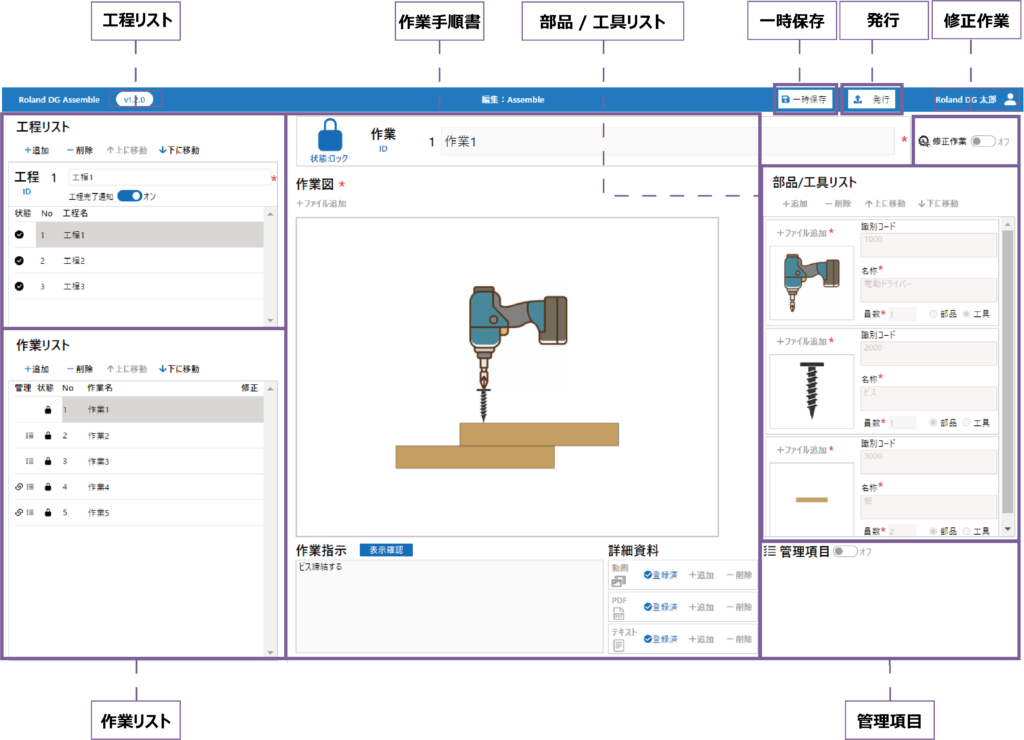The width and height of the screenshot is (1024, 740).
Task: Enable the 修正作業 toggle switch
Action: pos(982,141)
